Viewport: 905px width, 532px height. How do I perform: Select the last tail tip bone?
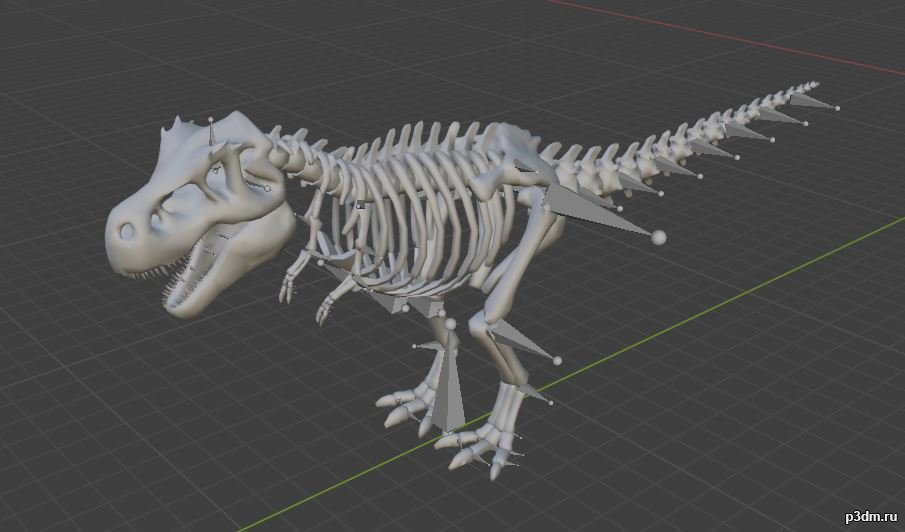pos(814,102)
